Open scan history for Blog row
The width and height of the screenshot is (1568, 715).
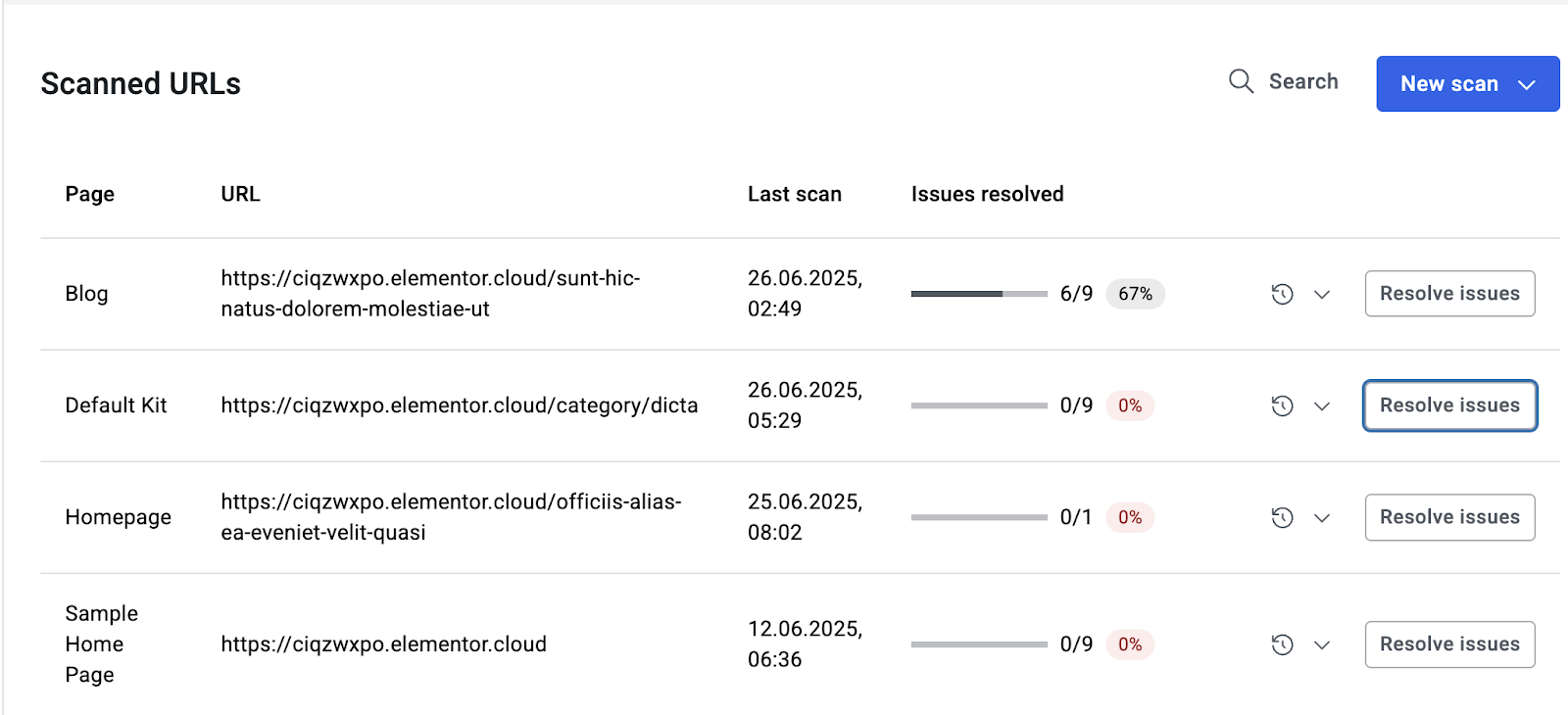[x=1282, y=294]
